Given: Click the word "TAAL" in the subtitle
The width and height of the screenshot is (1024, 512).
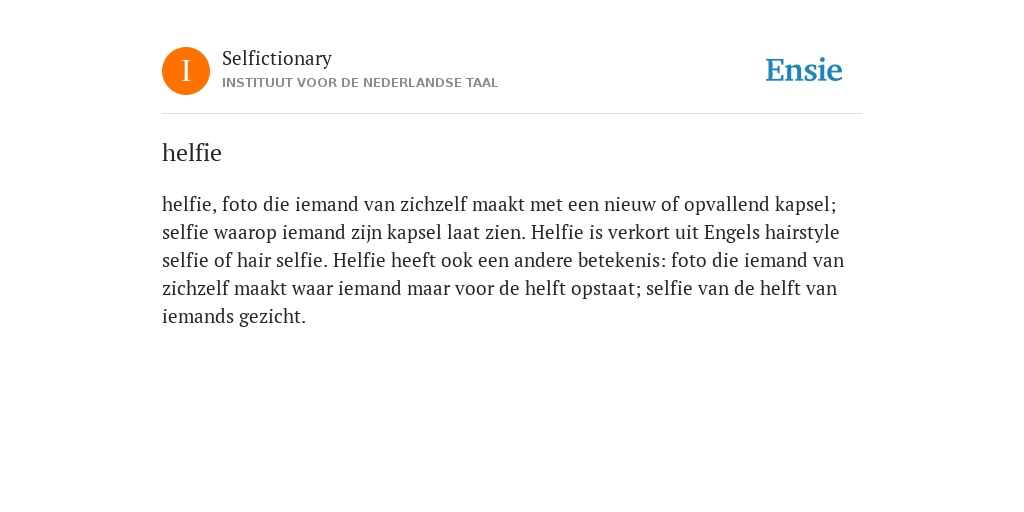Looking at the screenshot, I should tap(482, 83).
